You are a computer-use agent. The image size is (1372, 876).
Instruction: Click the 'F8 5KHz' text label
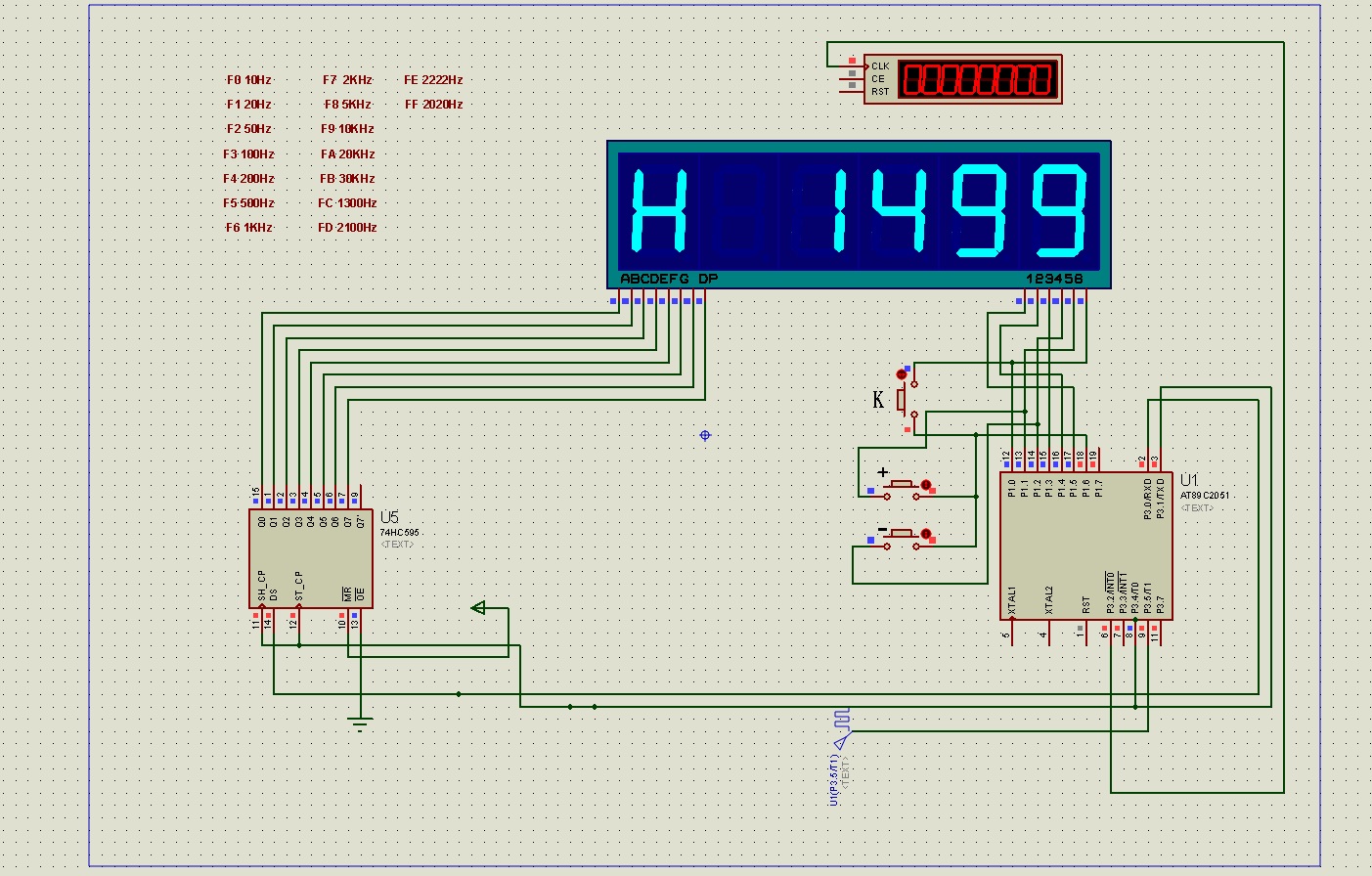point(347,105)
